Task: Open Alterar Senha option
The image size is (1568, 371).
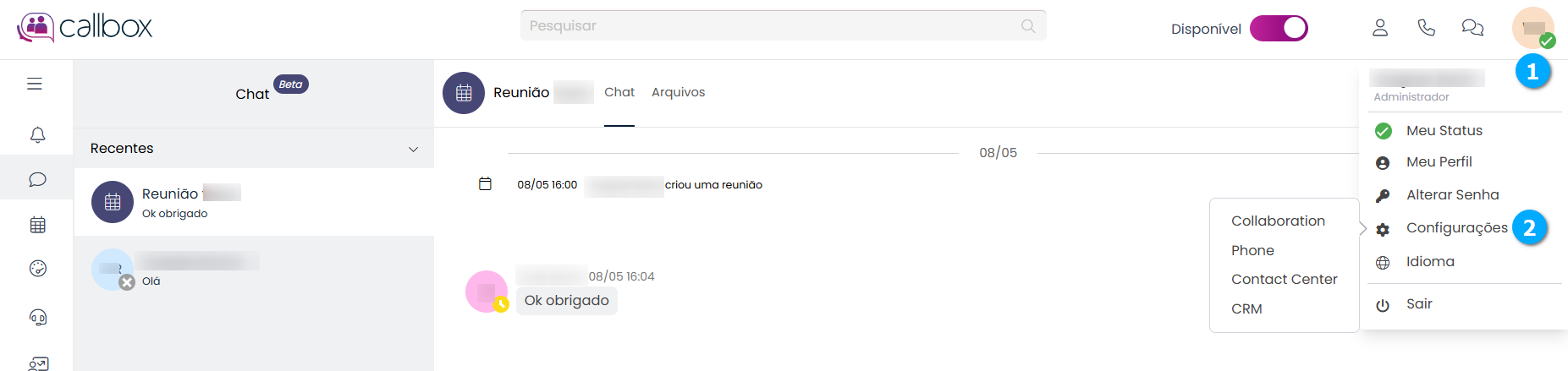Action: click(x=1452, y=195)
